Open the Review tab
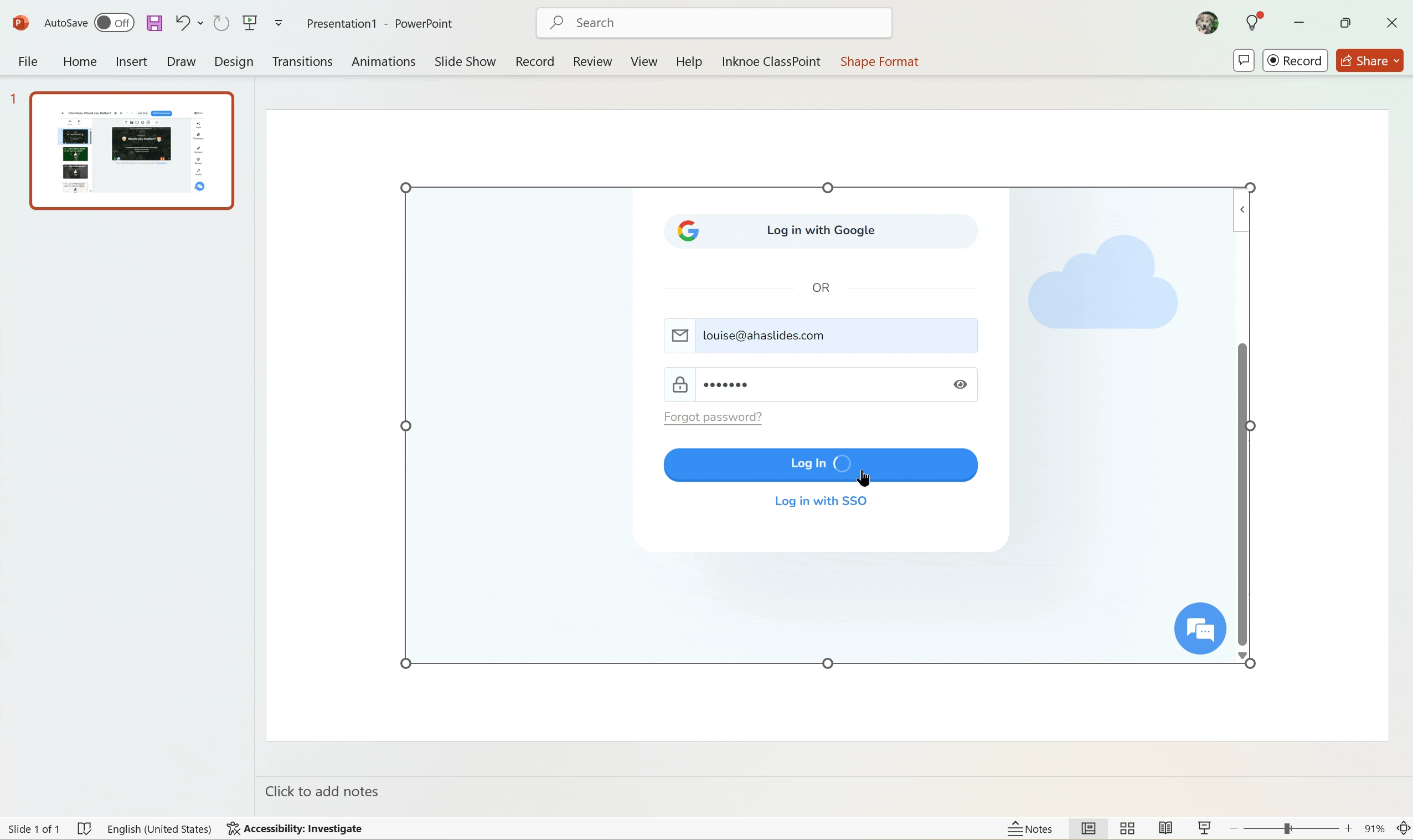The height and width of the screenshot is (840, 1413). pyautogui.click(x=592, y=61)
